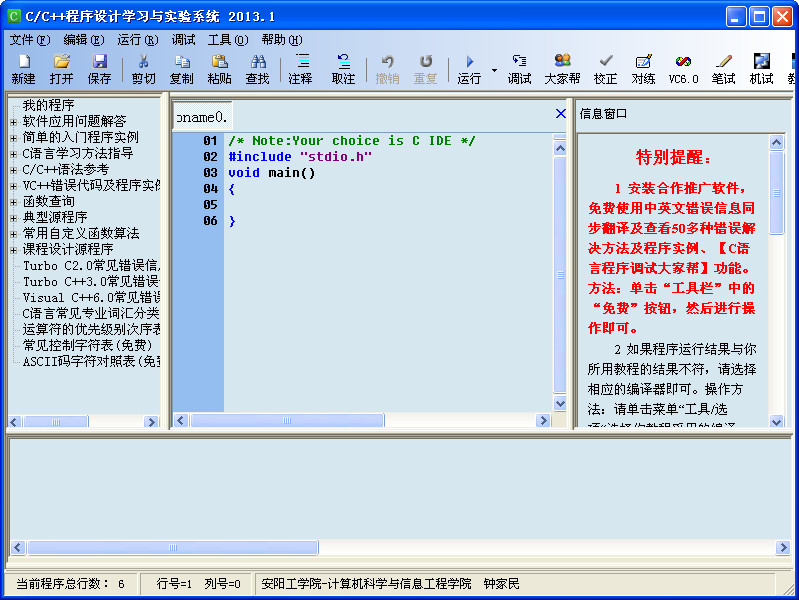This screenshot has width=799, height=600.
Task: Click status bar 当前程序总行数 entry
Action: 70,584
